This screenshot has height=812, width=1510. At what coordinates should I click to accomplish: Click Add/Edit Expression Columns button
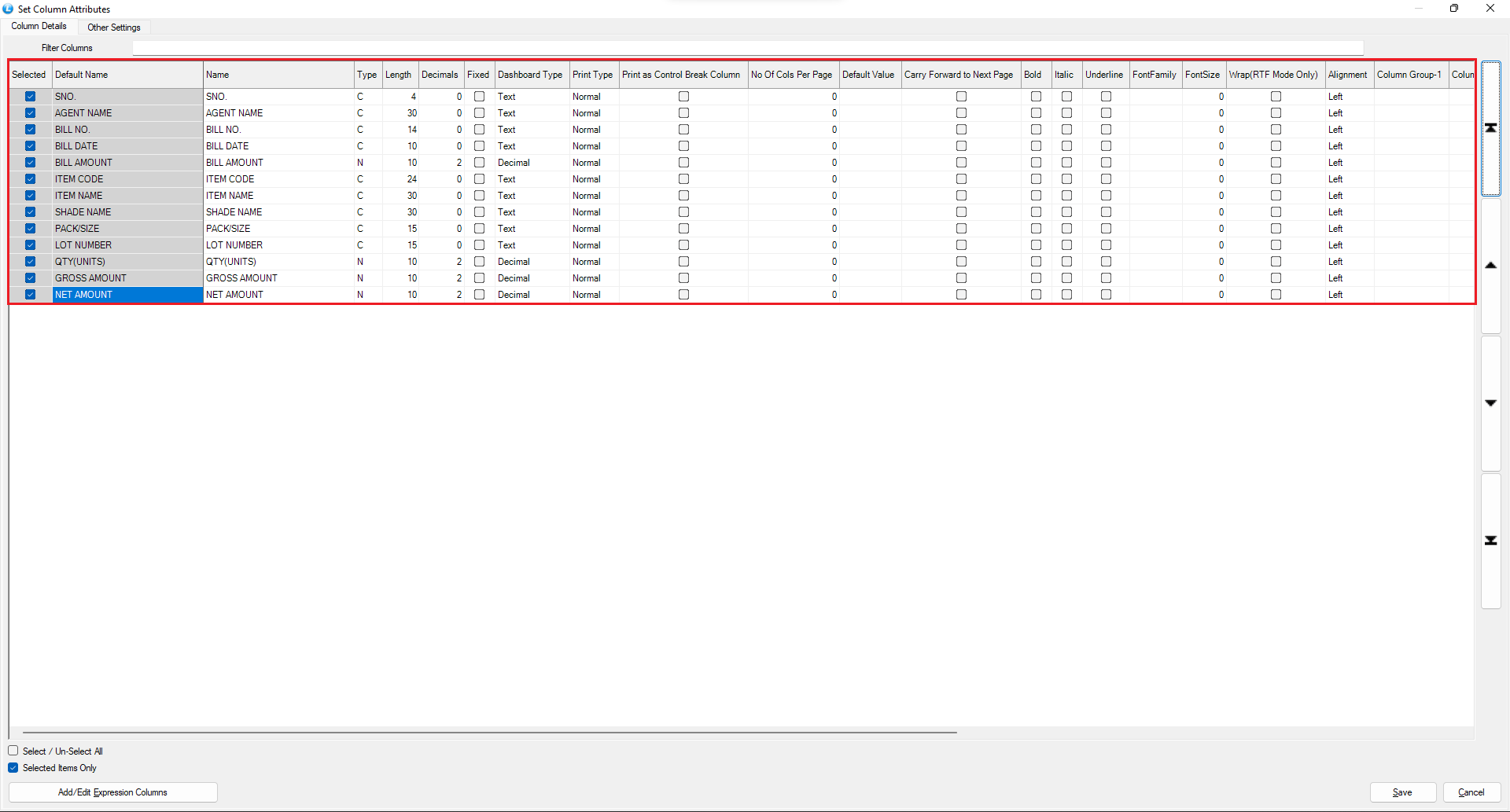coord(112,792)
